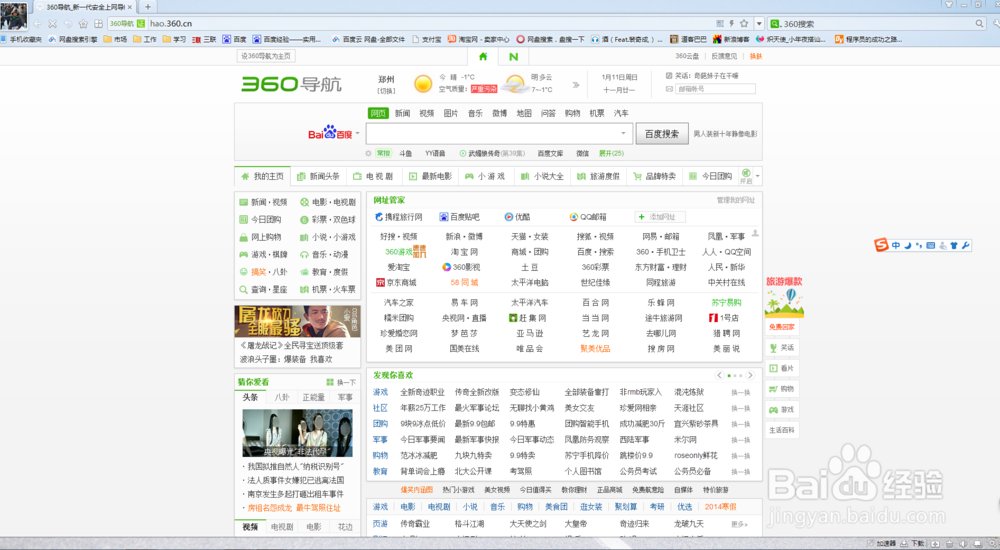Viewport: 1000px width, 550px height.
Task: Open 最新电影 navigation tab
Action: tap(430, 176)
